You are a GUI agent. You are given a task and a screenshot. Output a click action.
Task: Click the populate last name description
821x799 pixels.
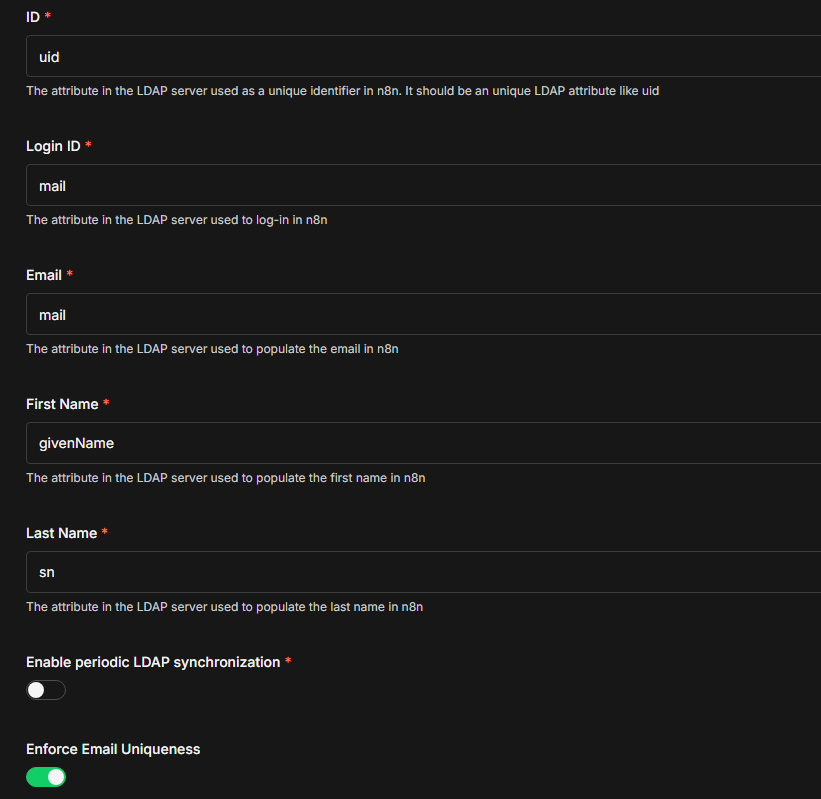[224, 607]
